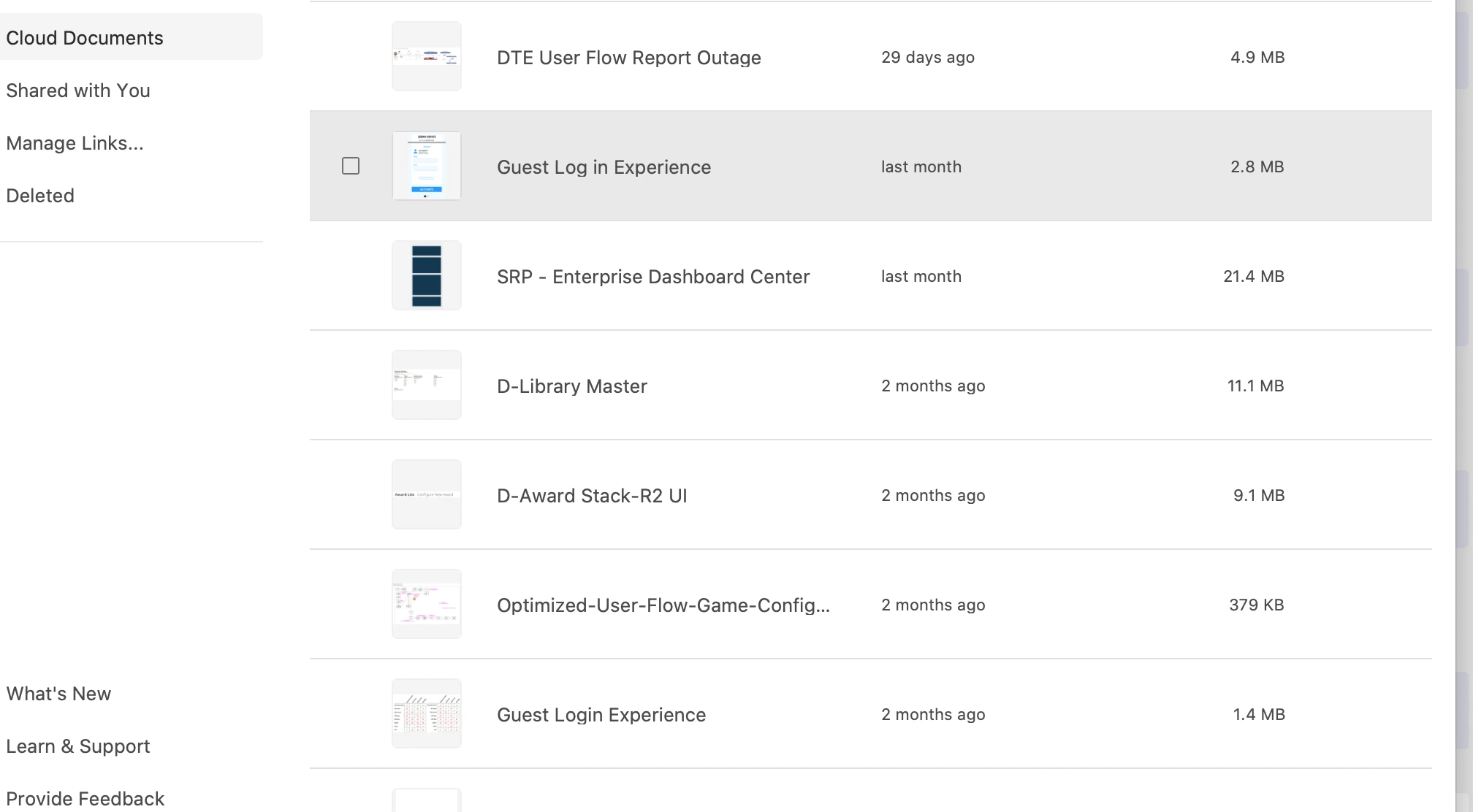This screenshot has height=812, width=1473.
Task: Select D-Library Master file name
Action: (x=572, y=386)
